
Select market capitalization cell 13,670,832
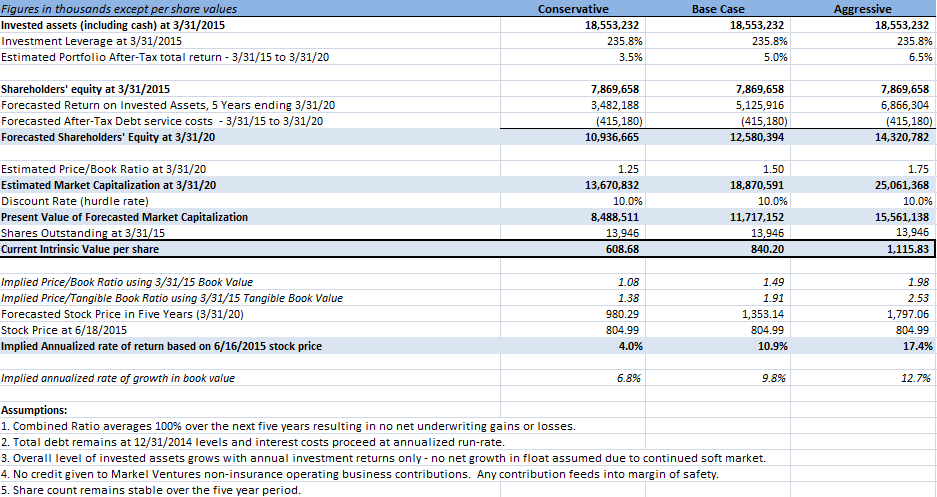tap(612, 185)
